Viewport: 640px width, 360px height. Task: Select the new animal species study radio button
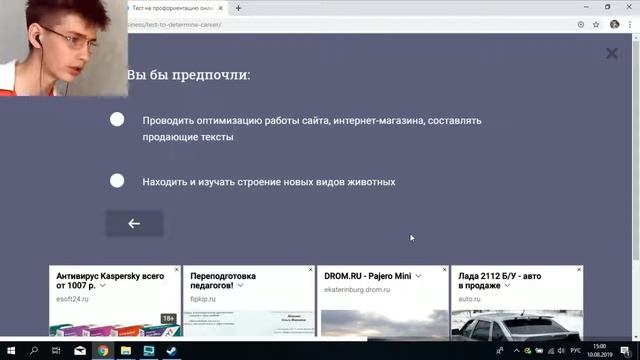(117, 180)
